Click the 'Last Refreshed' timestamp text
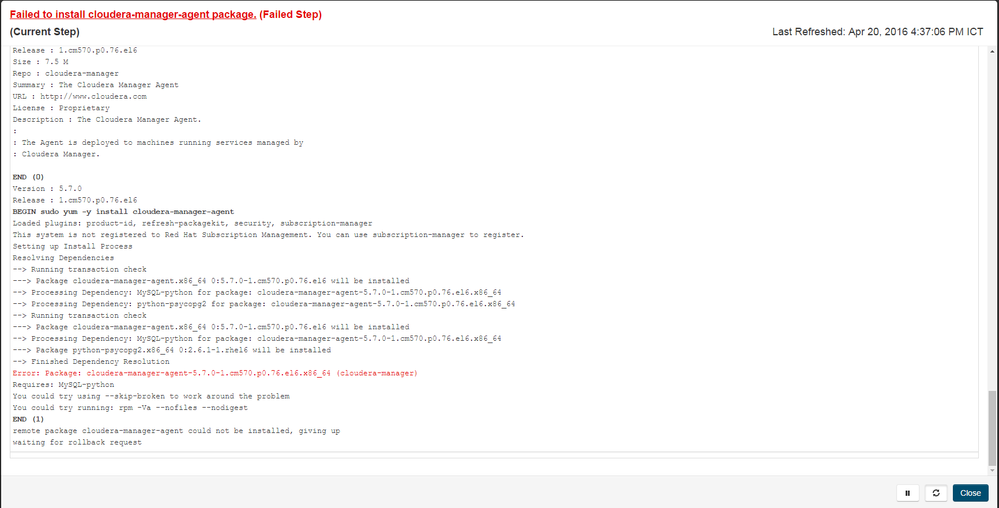Viewport: 999px width, 508px height. 878,32
